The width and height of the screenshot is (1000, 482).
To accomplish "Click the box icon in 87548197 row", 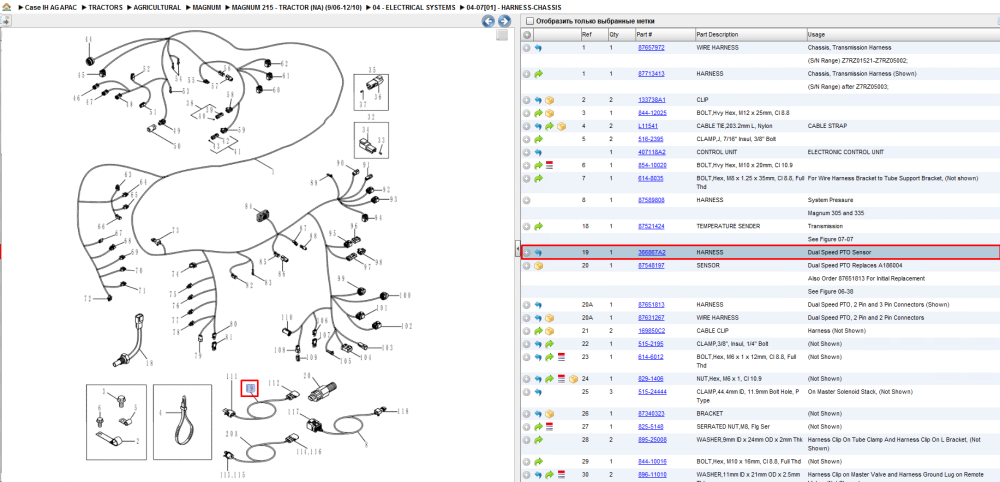I will [538, 265].
